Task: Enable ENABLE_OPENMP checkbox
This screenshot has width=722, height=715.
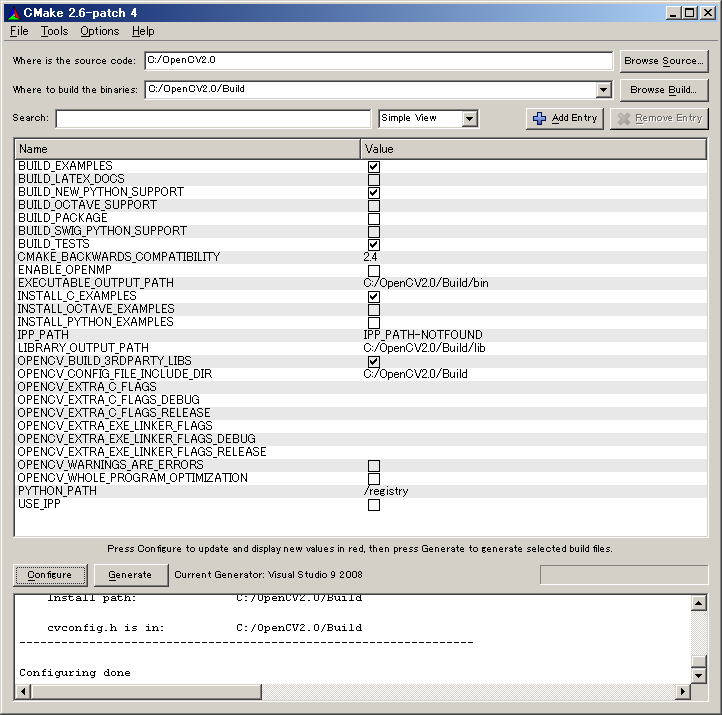Action: 374,271
